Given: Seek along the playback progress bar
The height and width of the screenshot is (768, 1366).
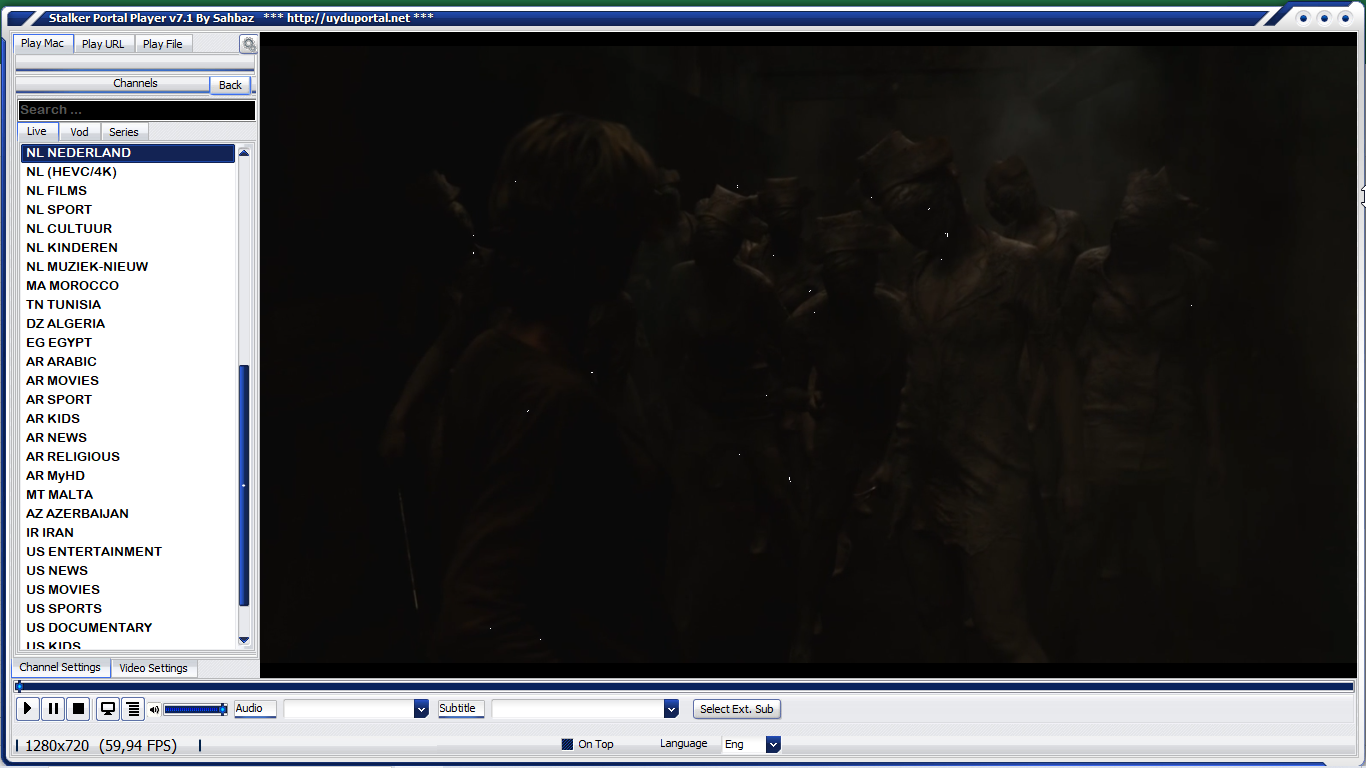Looking at the screenshot, I should click(x=685, y=687).
